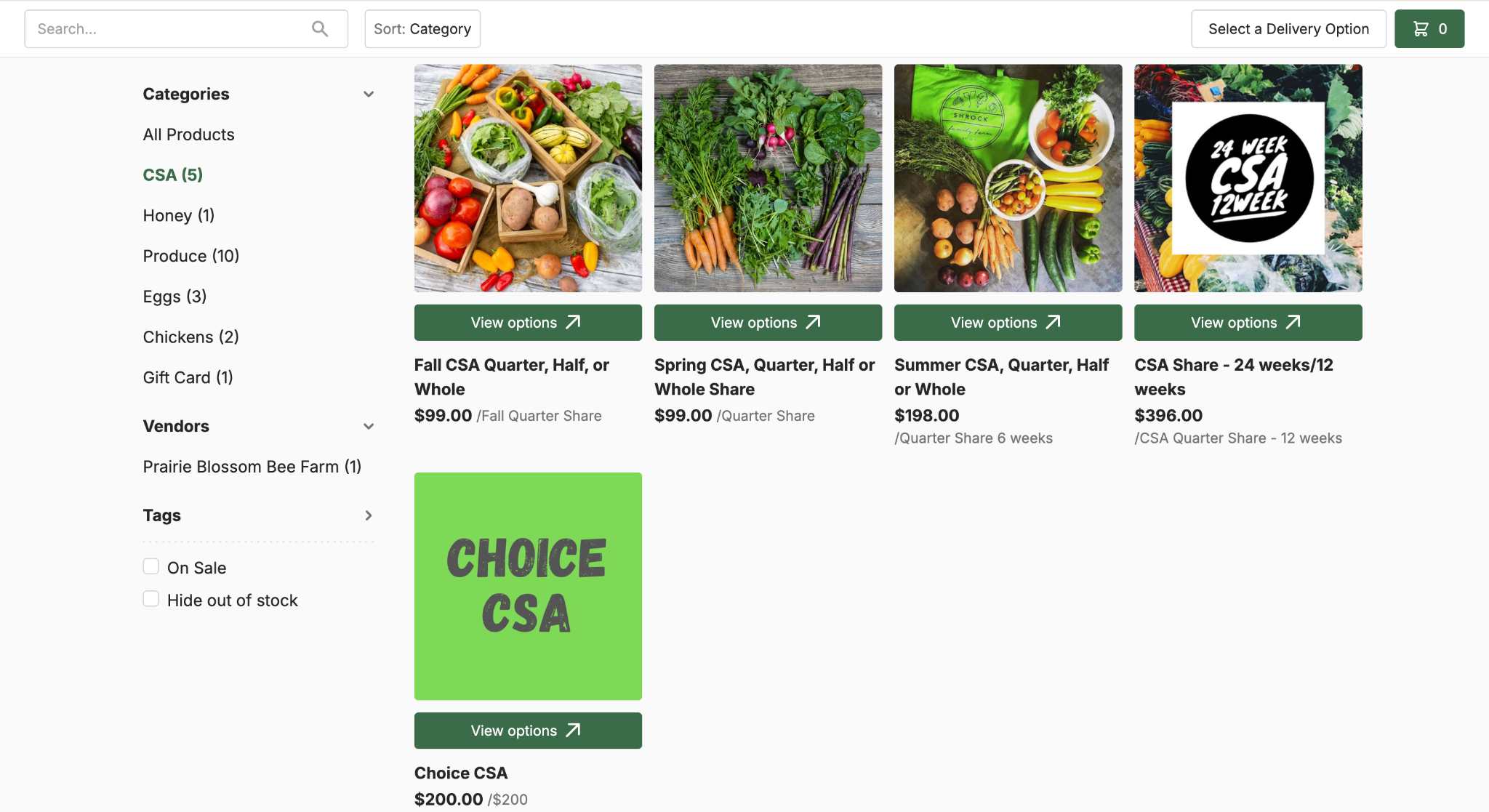The height and width of the screenshot is (812, 1489).
Task: Open the 24 Week CSA logo image
Action: click(1248, 178)
